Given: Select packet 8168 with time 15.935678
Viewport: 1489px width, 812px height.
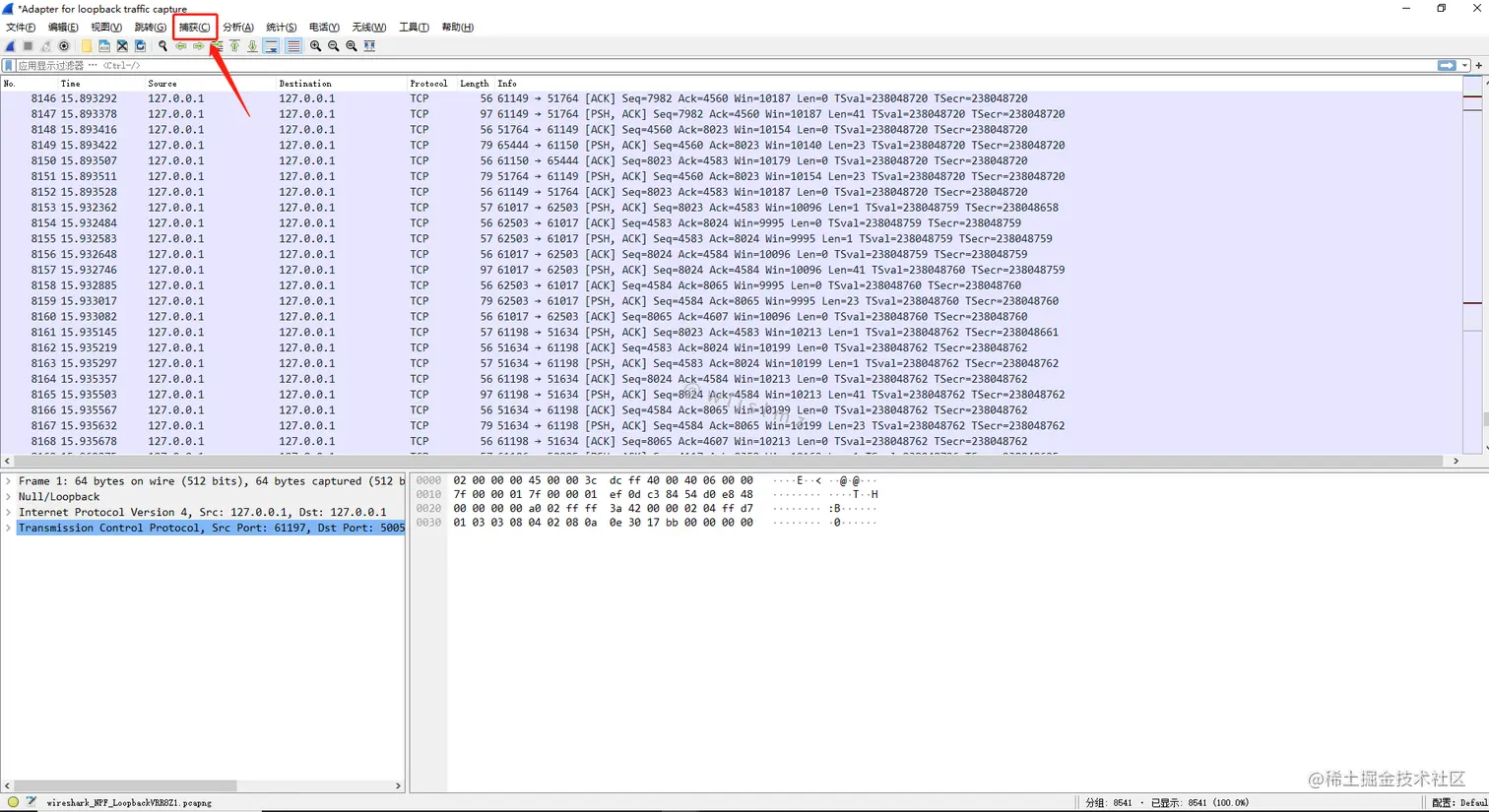Looking at the screenshot, I should point(732,442).
